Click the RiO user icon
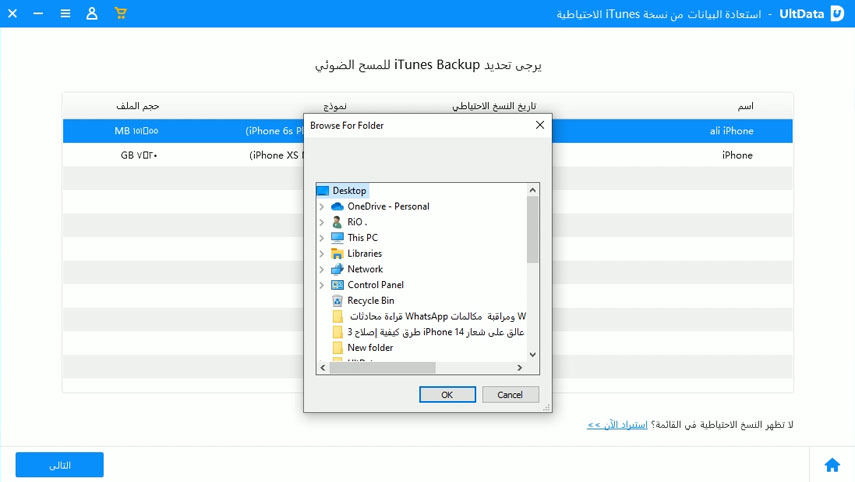Image resolution: width=855 pixels, height=482 pixels. pyautogui.click(x=337, y=222)
